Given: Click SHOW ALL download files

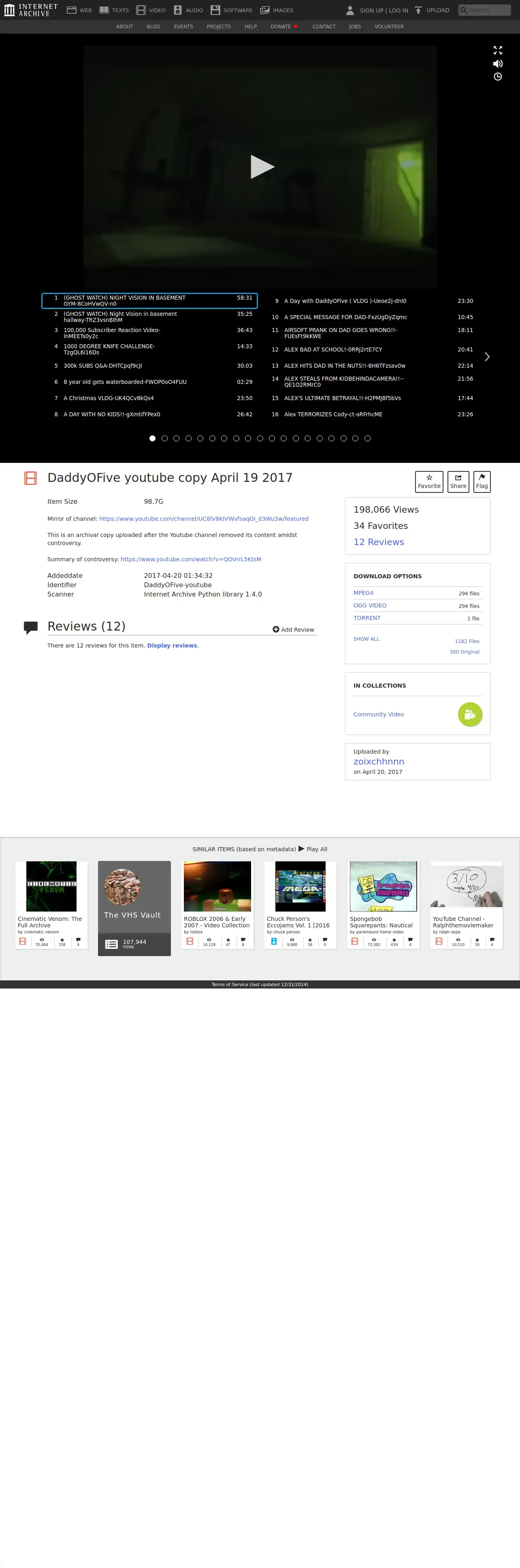Looking at the screenshot, I should tap(366, 639).
